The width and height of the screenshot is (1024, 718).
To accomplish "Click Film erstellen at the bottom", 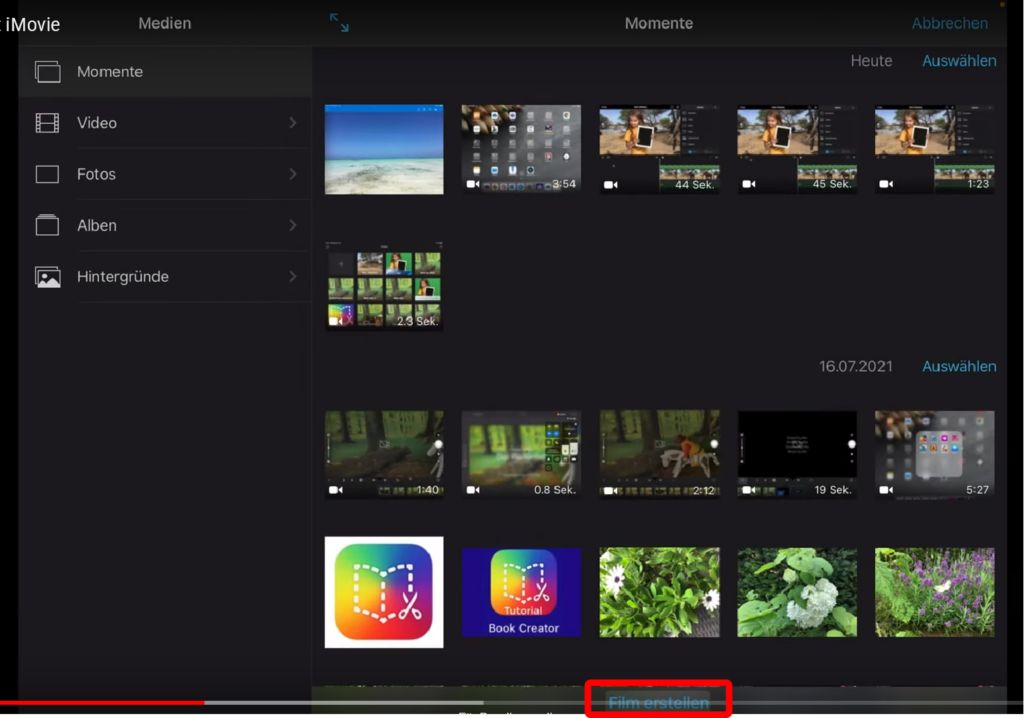I will [x=658, y=702].
